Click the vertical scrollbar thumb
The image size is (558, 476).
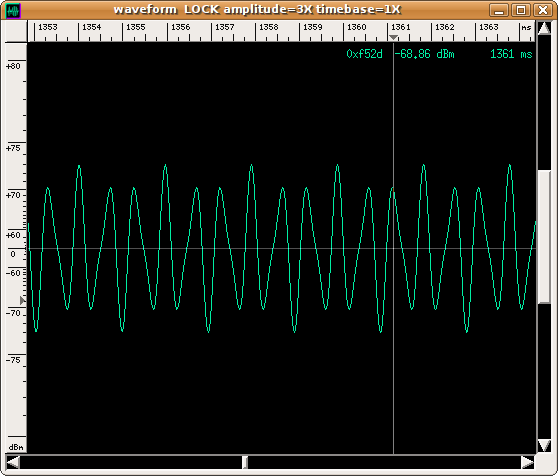point(544,237)
